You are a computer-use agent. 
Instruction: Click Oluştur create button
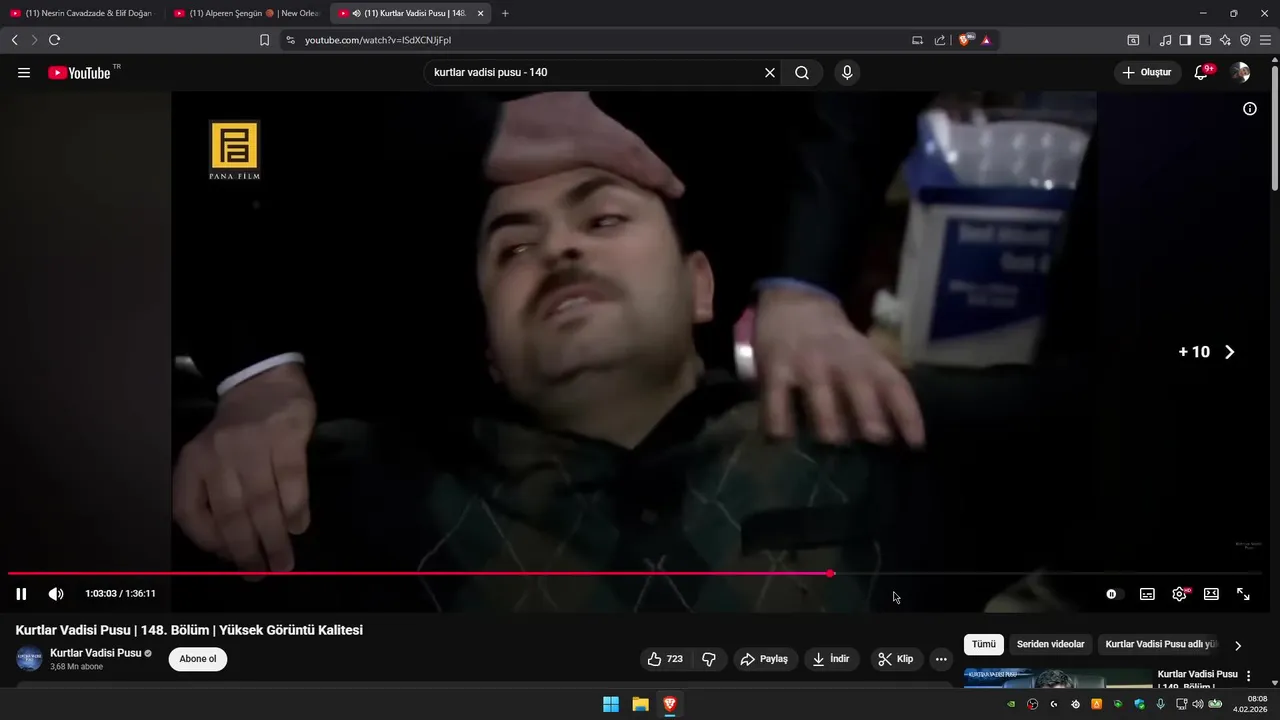pos(1147,73)
